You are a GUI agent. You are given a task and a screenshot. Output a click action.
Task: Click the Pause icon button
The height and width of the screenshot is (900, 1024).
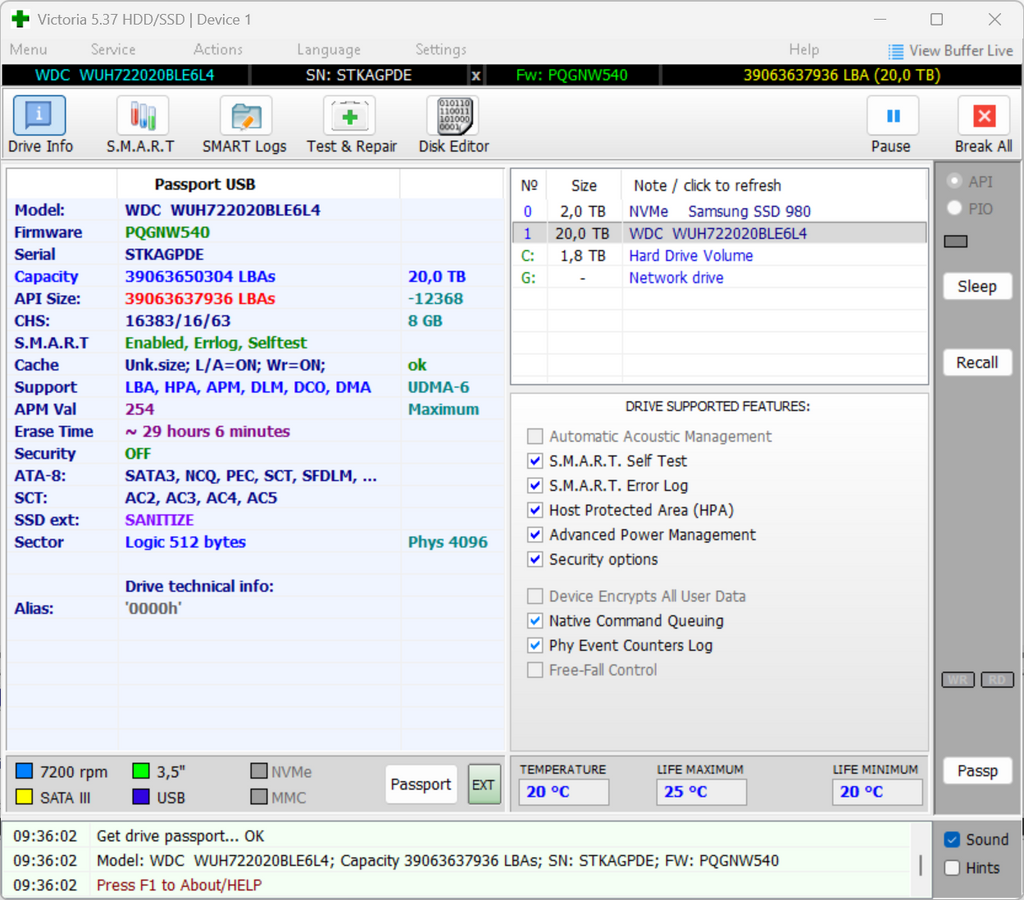tap(893, 115)
